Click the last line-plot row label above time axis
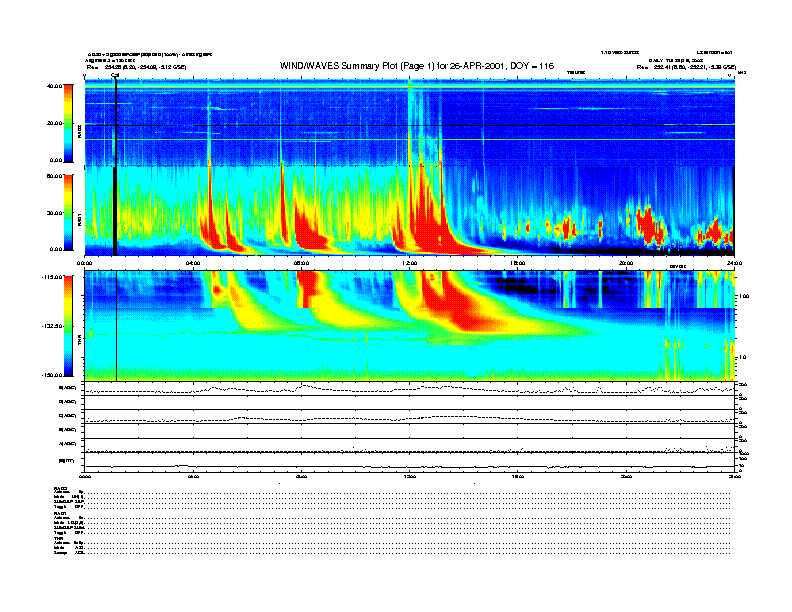Screen dimensions: 792x612 tap(66, 461)
